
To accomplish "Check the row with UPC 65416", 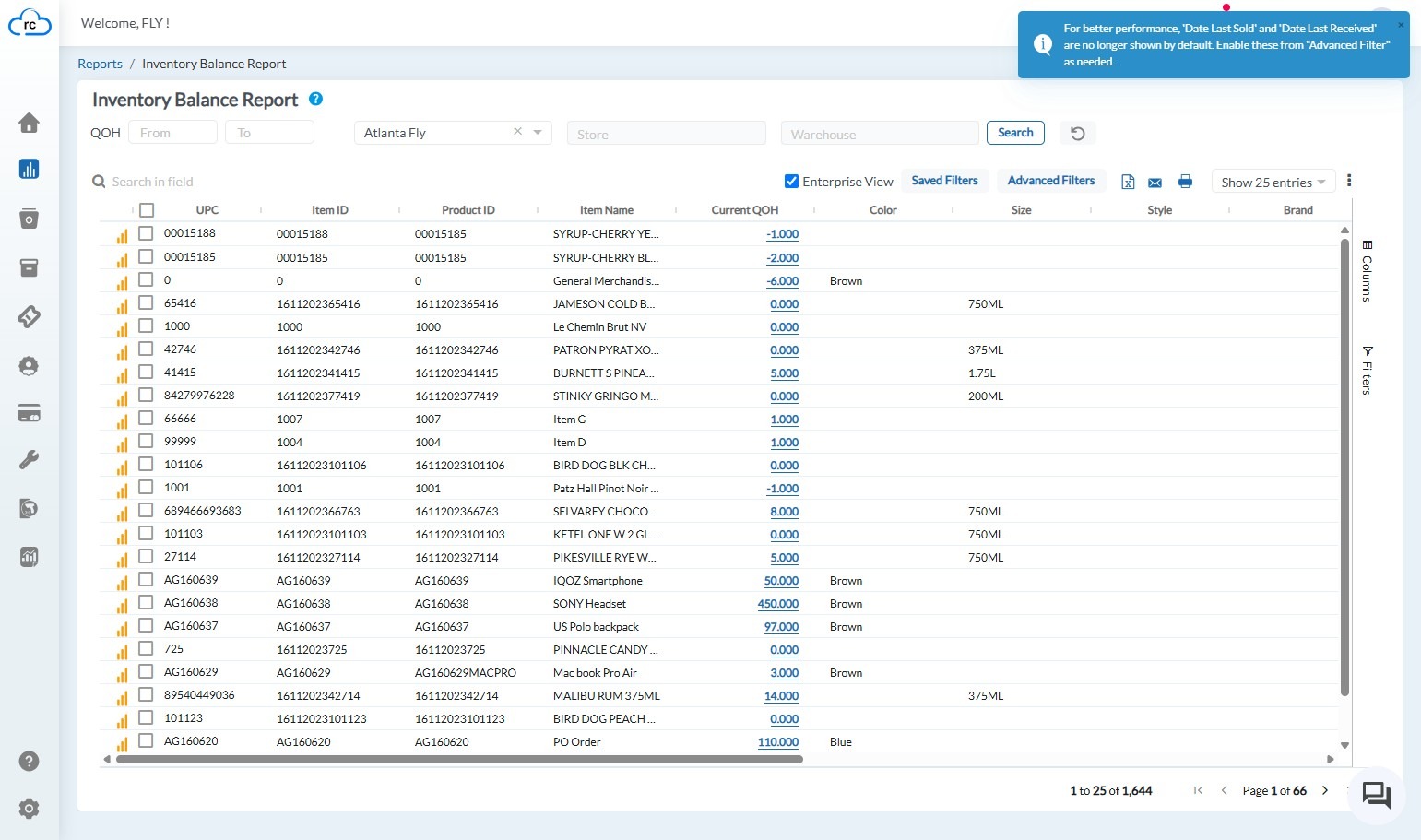I will pyautogui.click(x=146, y=302).
